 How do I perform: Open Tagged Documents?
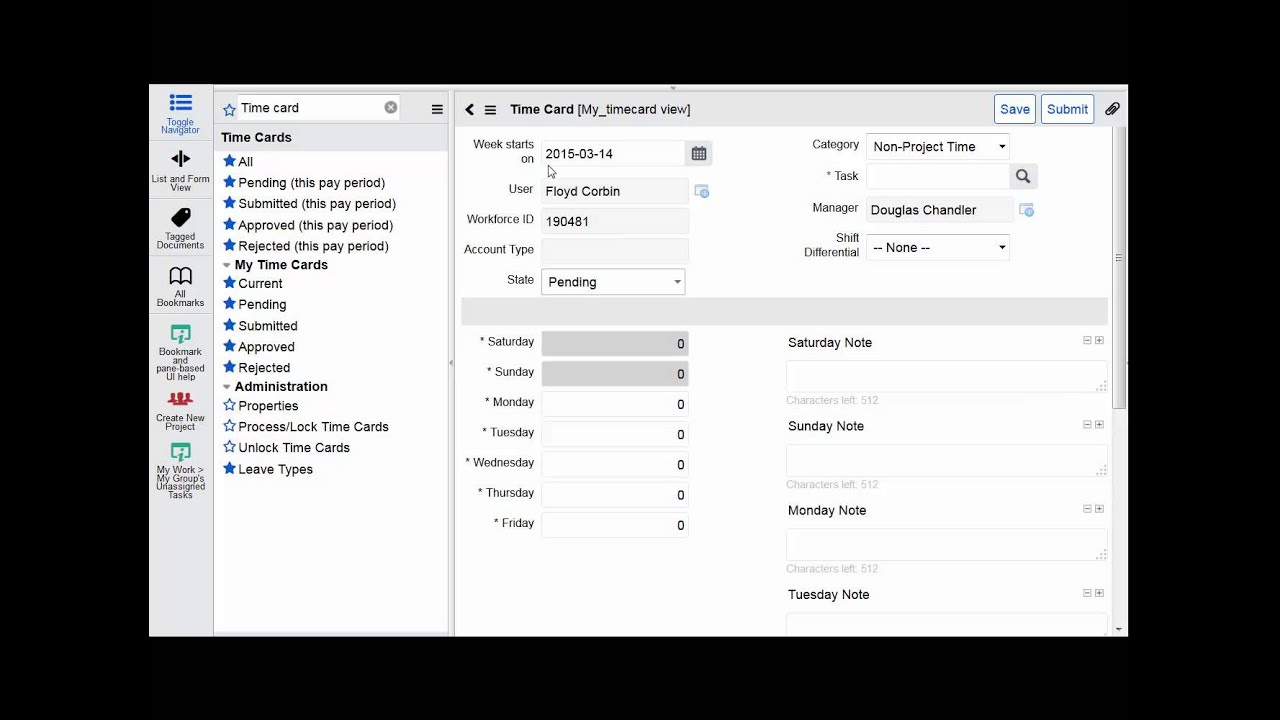click(x=180, y=228)
